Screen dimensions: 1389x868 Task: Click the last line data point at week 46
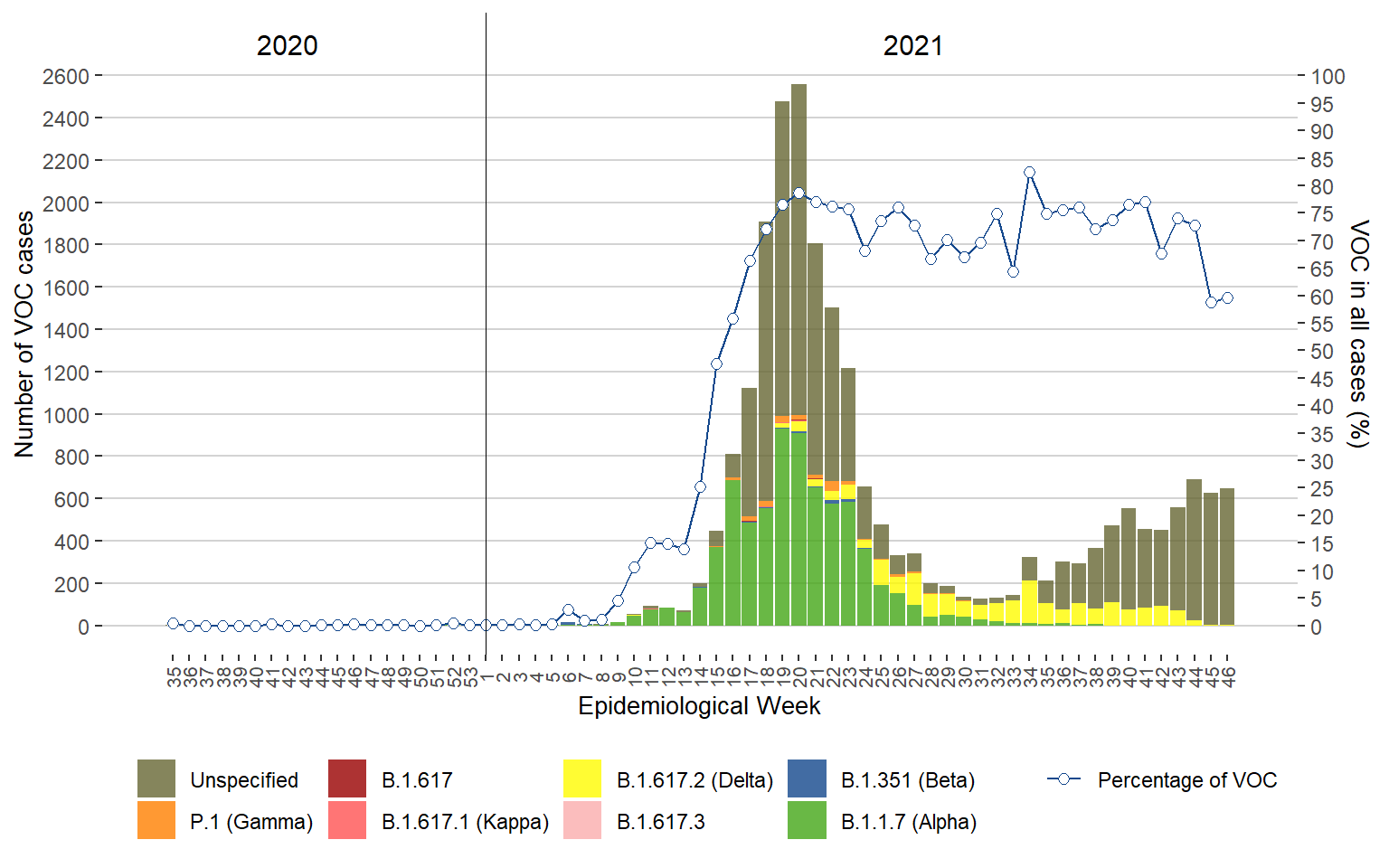tap(1227, 297)
